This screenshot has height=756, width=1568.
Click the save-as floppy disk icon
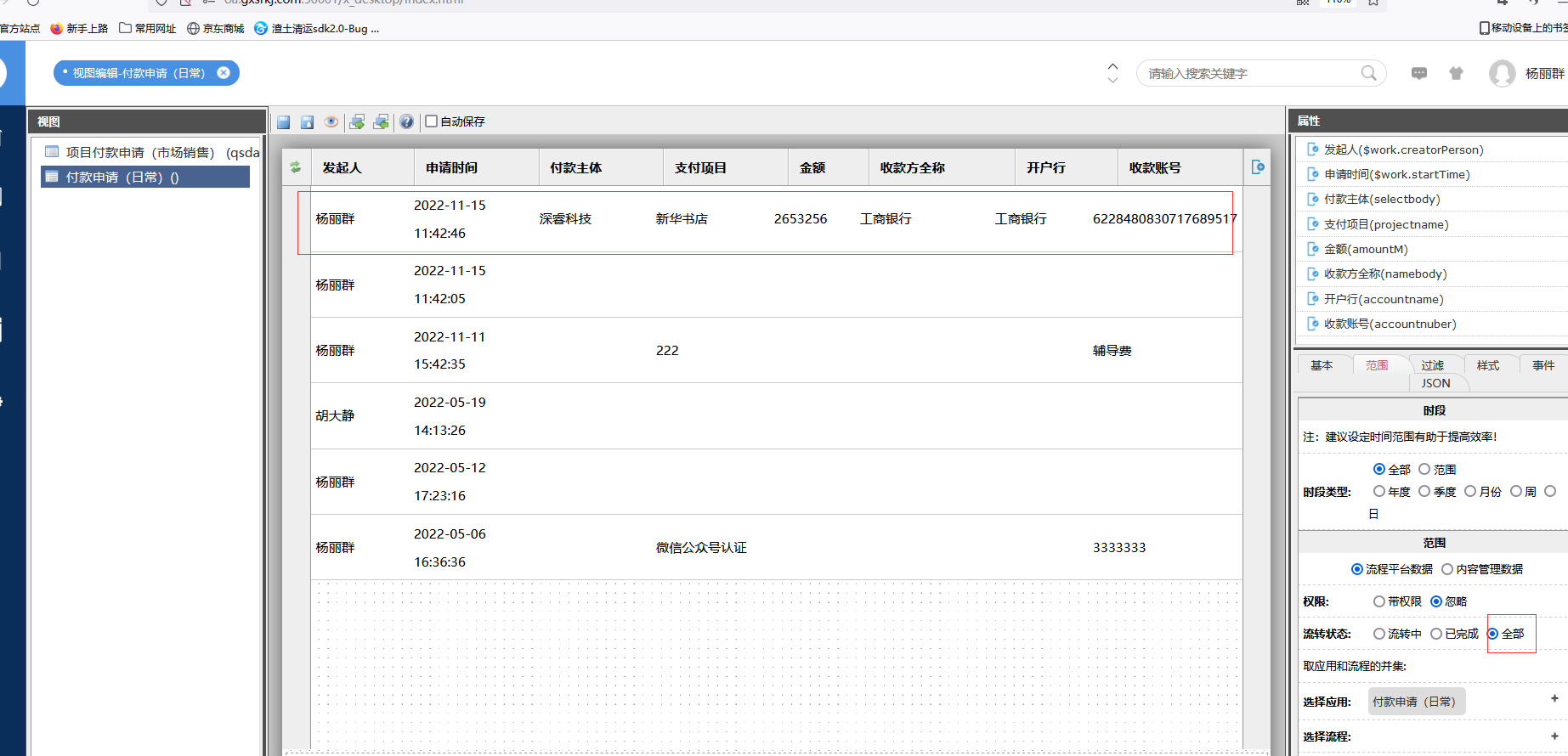coord(308,122)
